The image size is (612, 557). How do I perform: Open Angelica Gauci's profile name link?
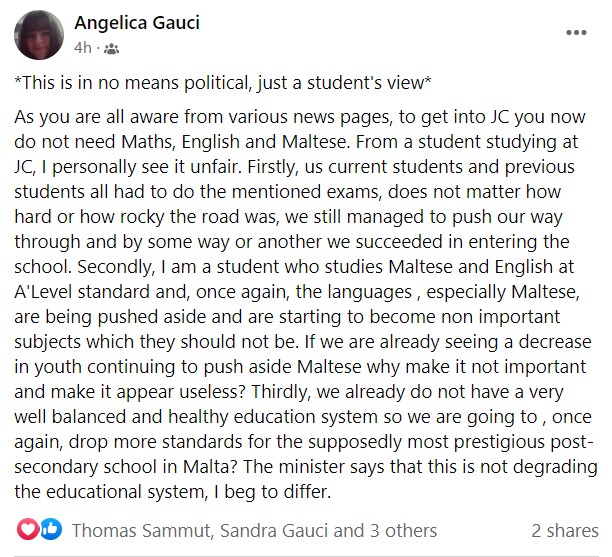[x=137, y=23]
